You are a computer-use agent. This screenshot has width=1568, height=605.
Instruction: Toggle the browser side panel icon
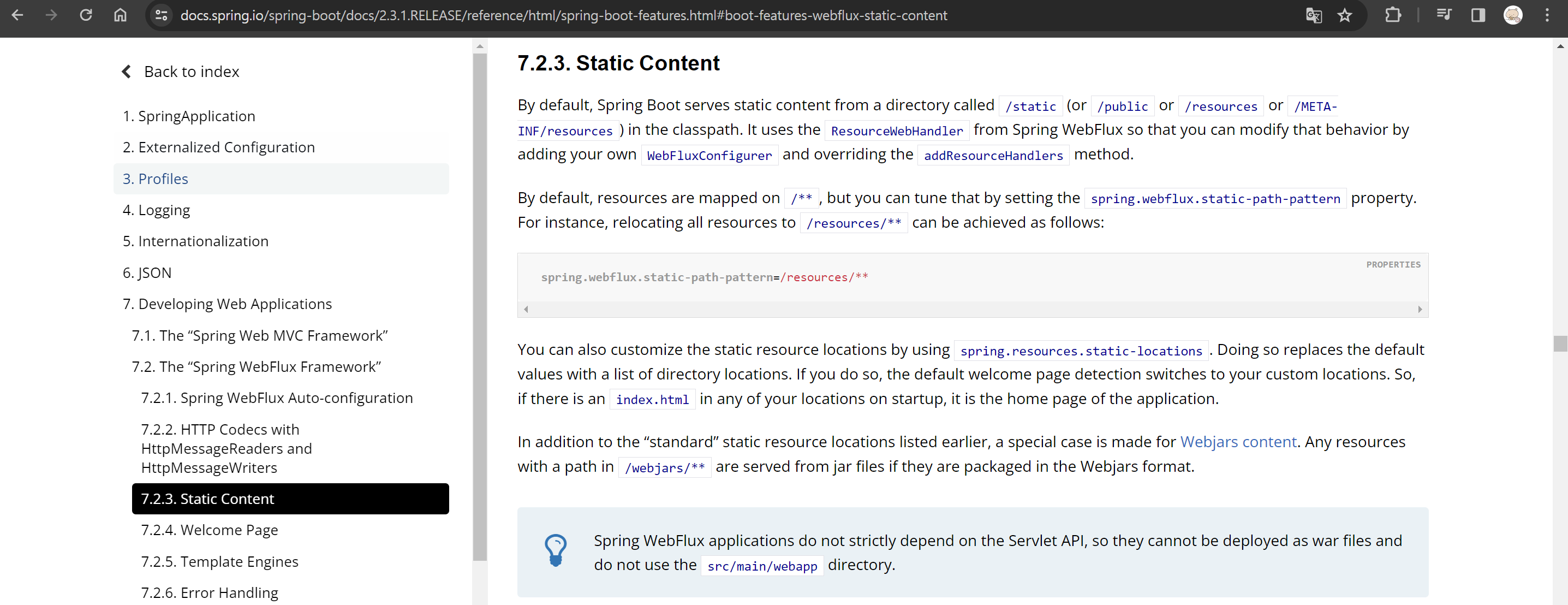tap(1478, 15)
